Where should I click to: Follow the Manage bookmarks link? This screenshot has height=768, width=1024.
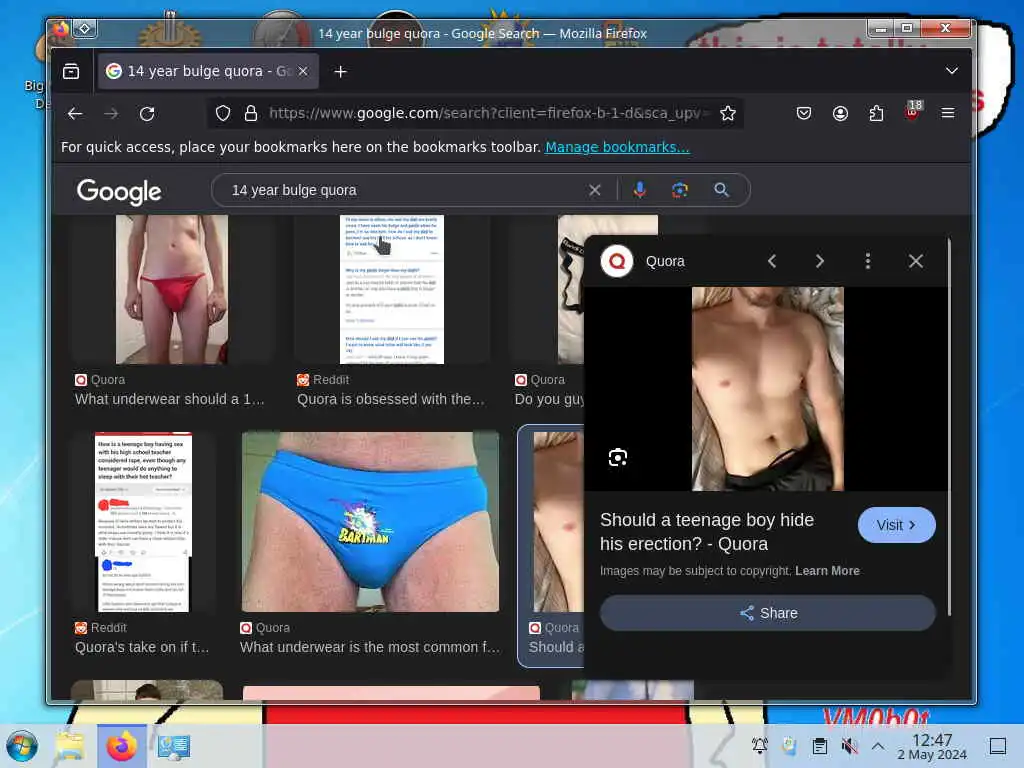pyautogui.click(x=617, y=147)
